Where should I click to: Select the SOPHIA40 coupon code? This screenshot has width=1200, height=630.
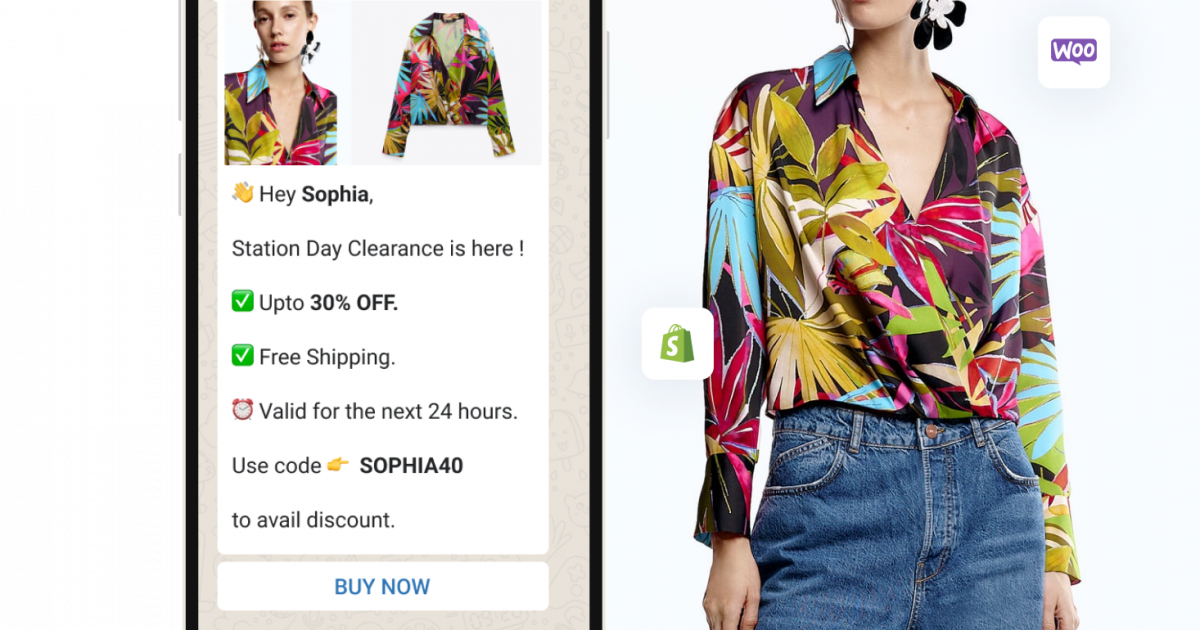(x=411, y=466)
